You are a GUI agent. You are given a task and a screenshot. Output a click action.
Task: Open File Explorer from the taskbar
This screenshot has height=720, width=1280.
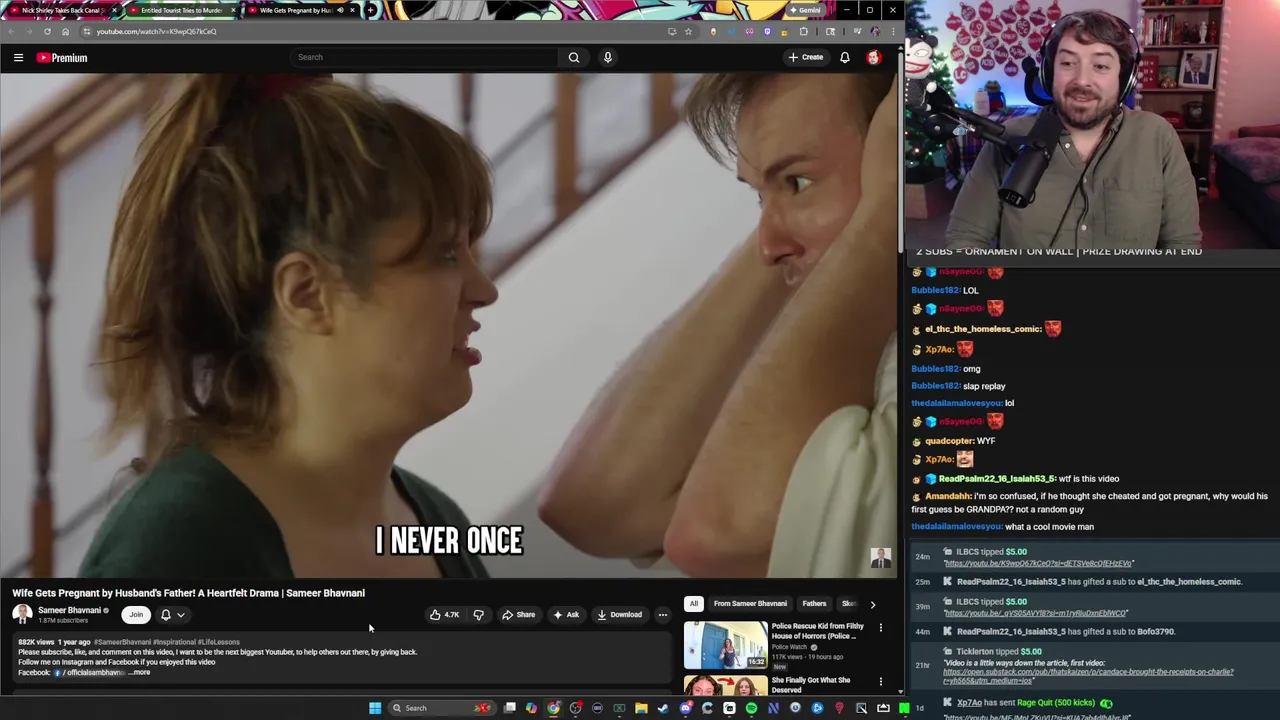641,708
